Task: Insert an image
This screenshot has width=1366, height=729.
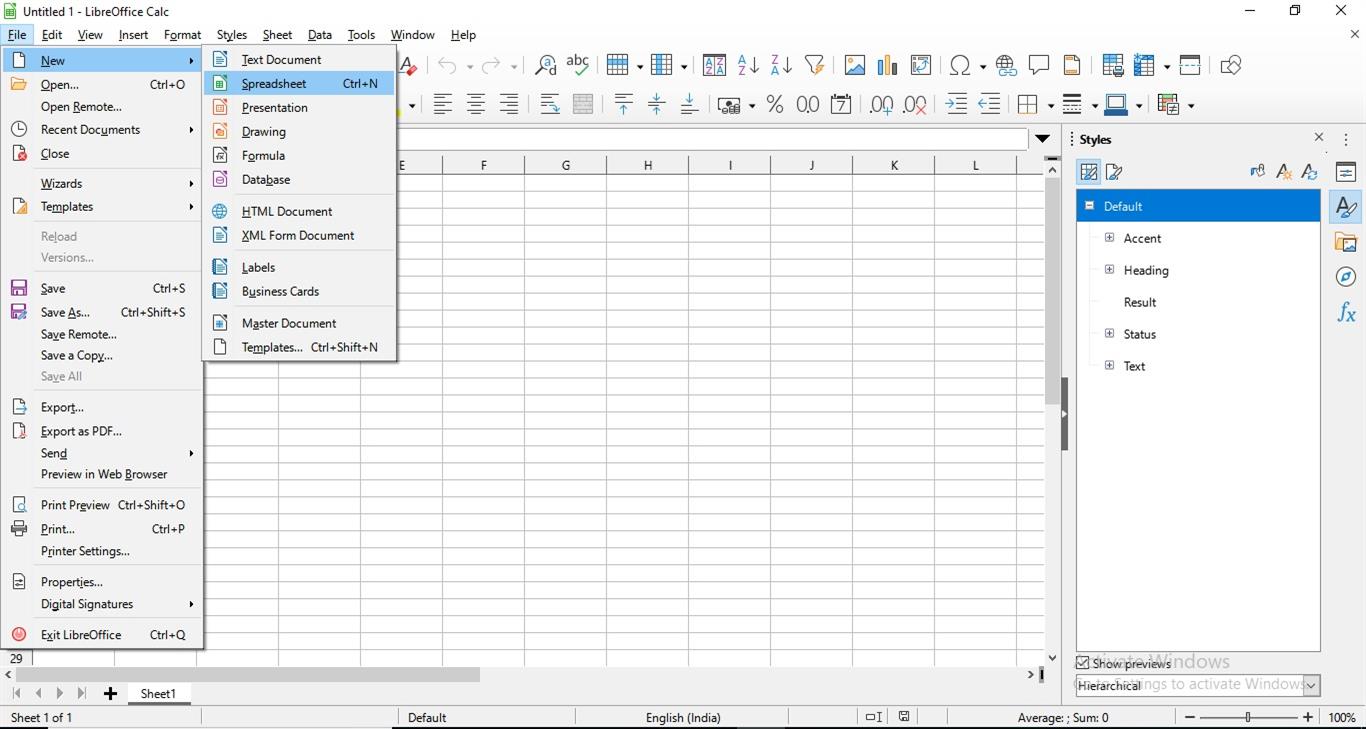Action: point(854,65)
